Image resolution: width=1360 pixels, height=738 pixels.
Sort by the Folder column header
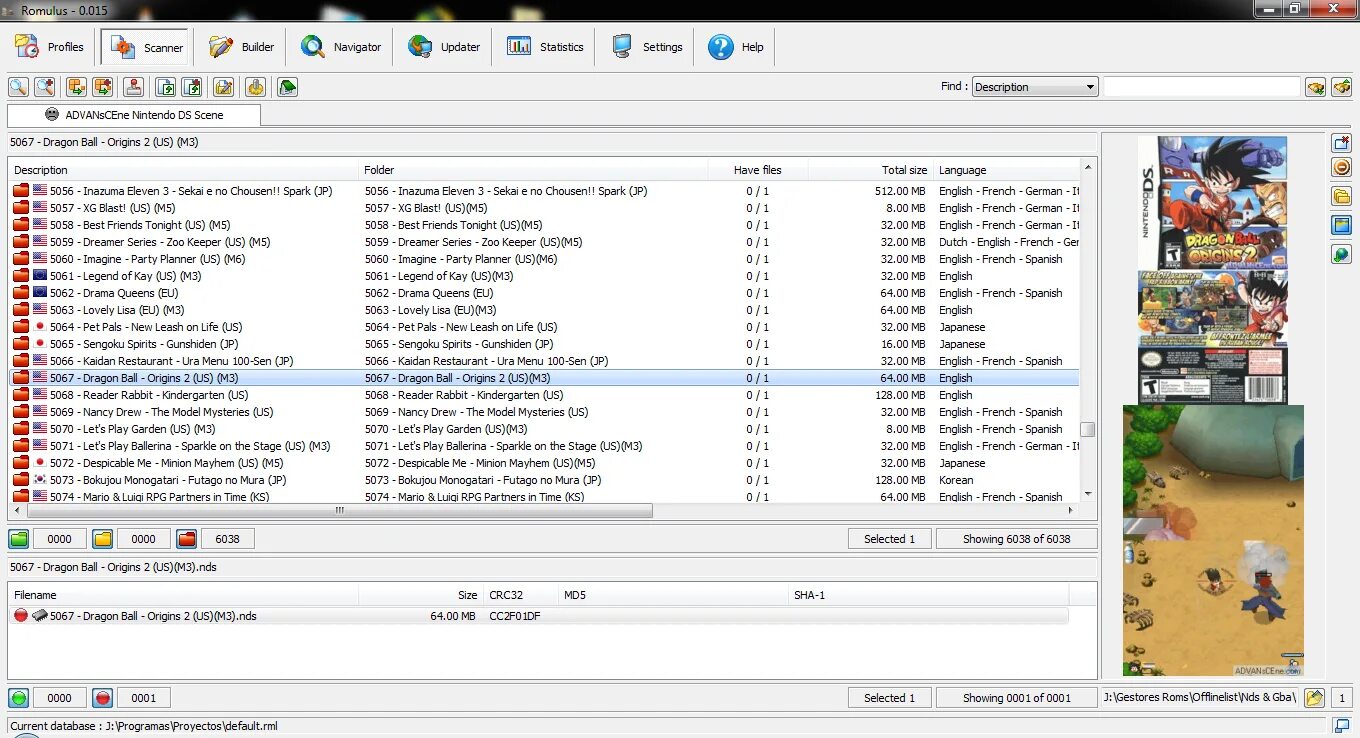click(x=532, y=170)
